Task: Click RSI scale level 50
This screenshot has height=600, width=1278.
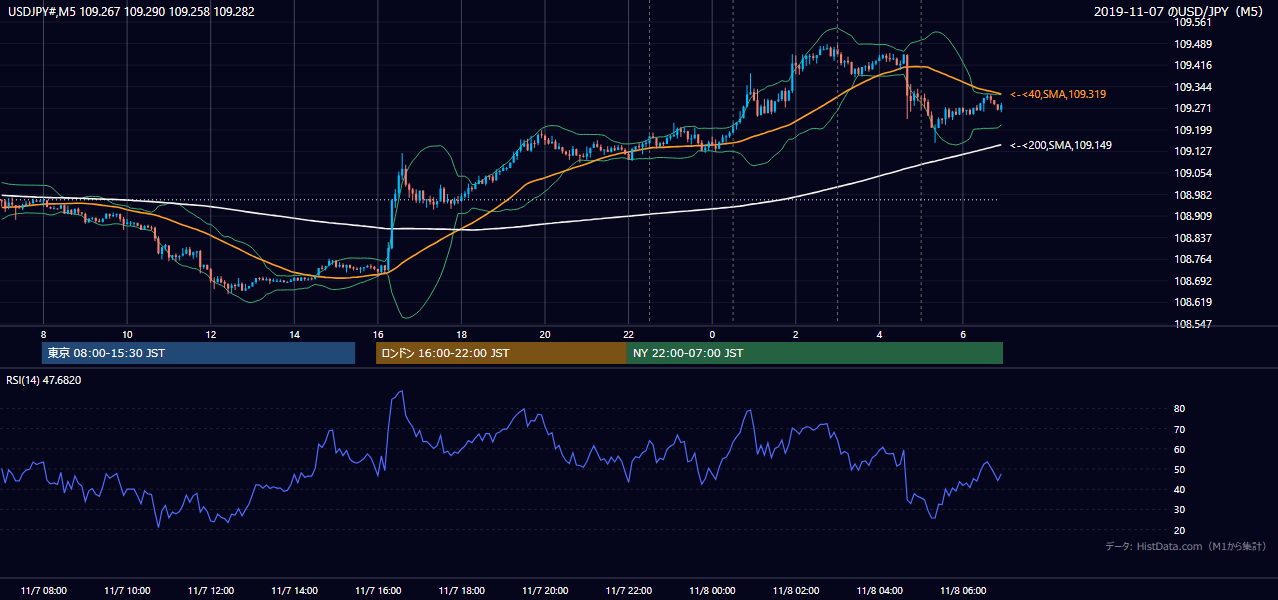Action: (1180, 469)
